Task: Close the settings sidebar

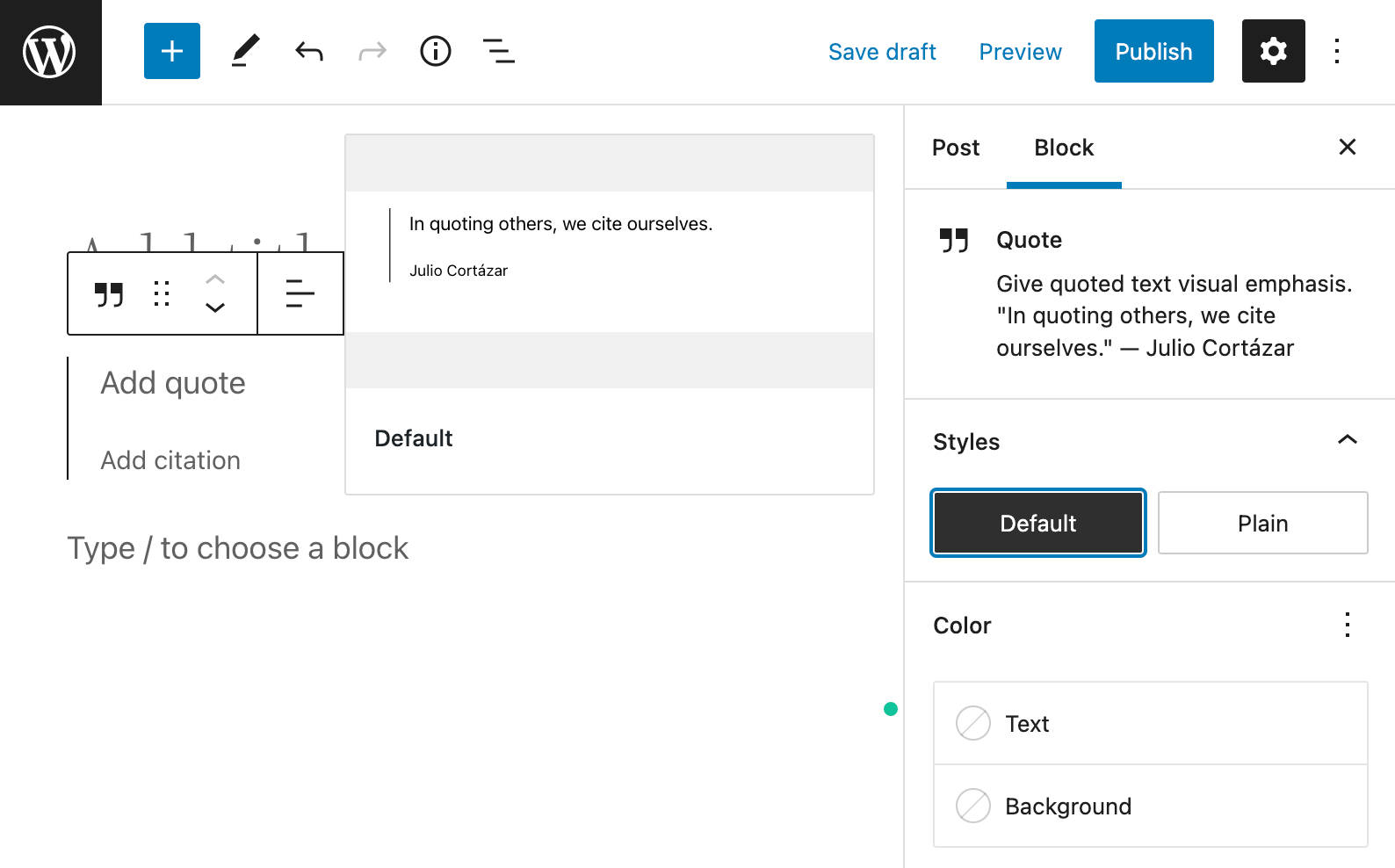Action: point(1348,147)
